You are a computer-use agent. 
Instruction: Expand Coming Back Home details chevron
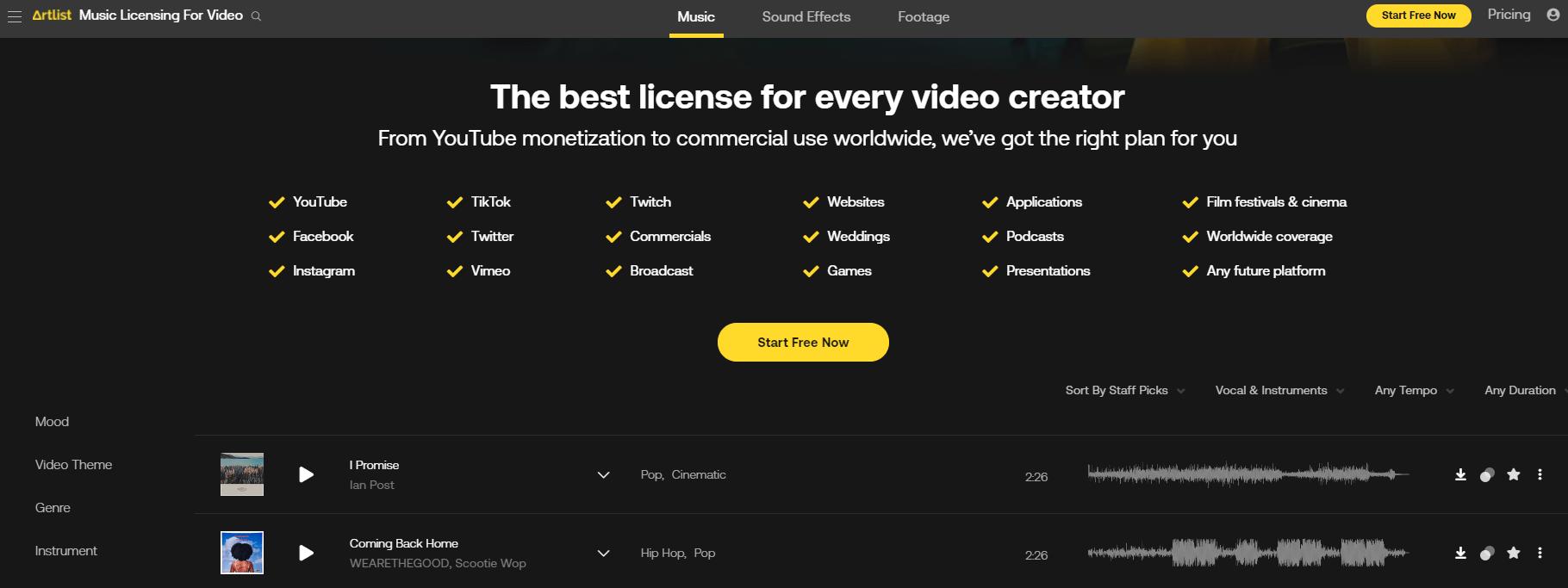[x=603, y=553]
